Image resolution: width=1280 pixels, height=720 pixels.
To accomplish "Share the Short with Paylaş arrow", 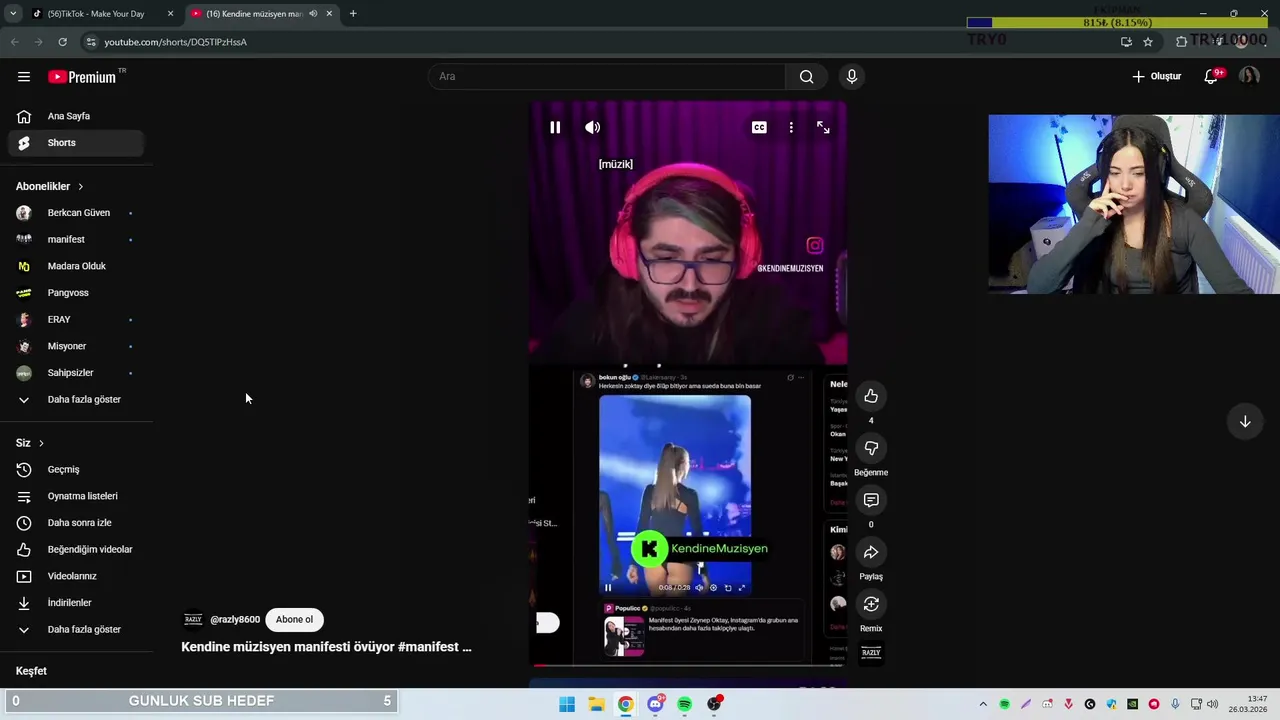I will pos(871,552).
